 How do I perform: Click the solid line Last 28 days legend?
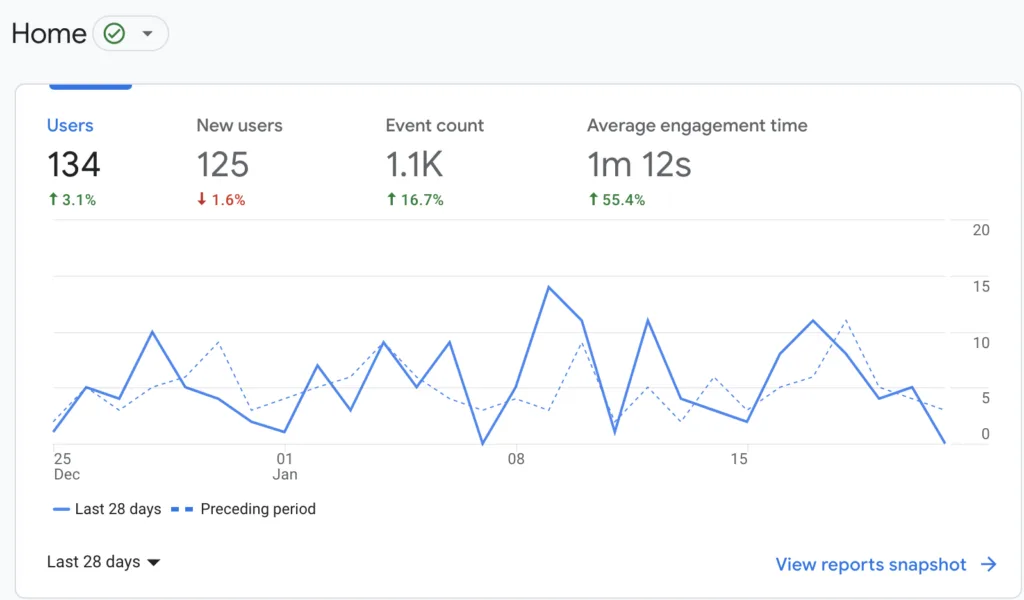tap(107, 509)
